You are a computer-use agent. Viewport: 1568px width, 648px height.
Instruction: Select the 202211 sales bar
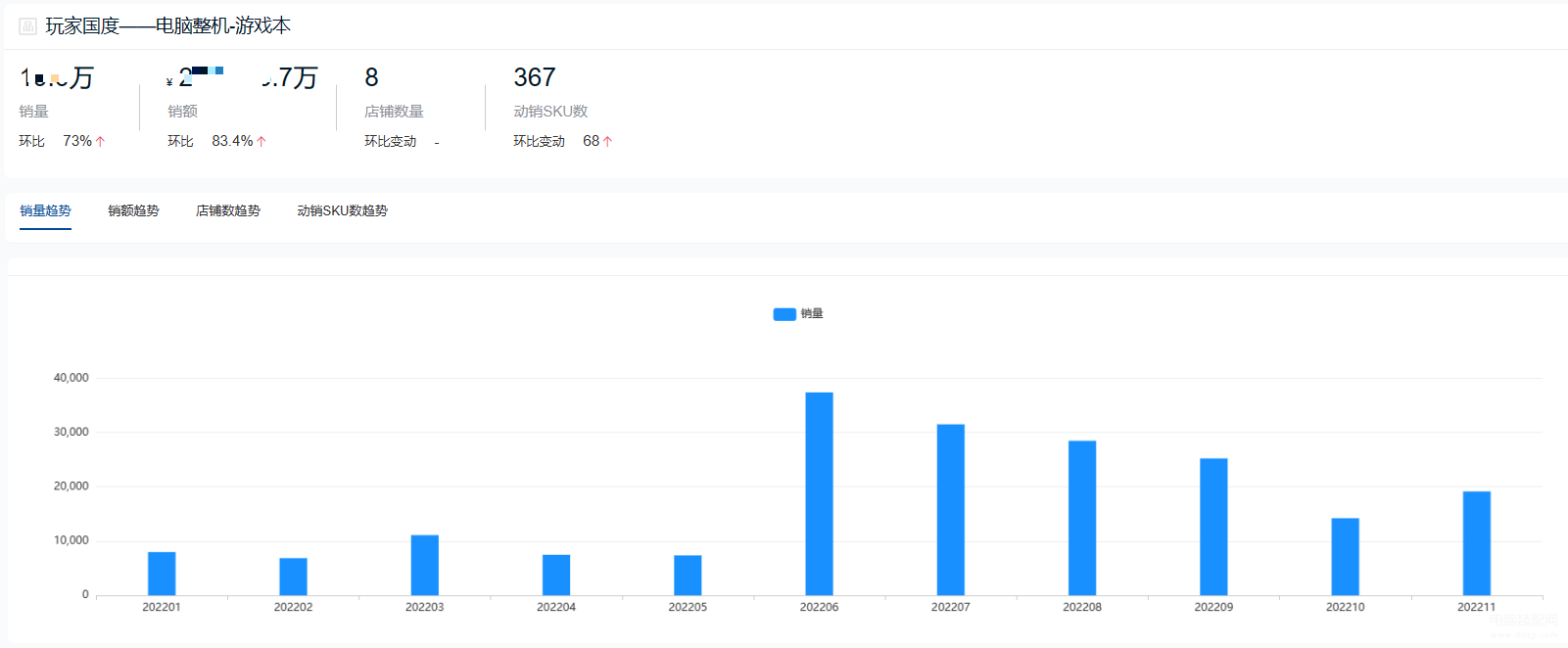pyautogui.click(x=1477, y=543)
